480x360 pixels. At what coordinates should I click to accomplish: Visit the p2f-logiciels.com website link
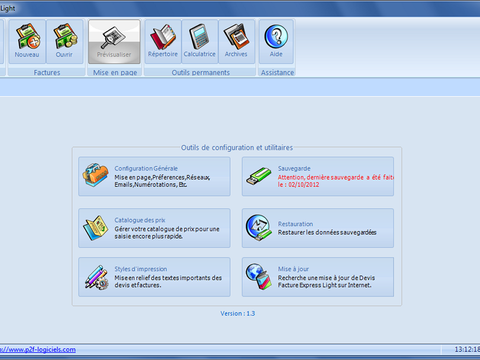pyautogui.click(x=38, y=349)
